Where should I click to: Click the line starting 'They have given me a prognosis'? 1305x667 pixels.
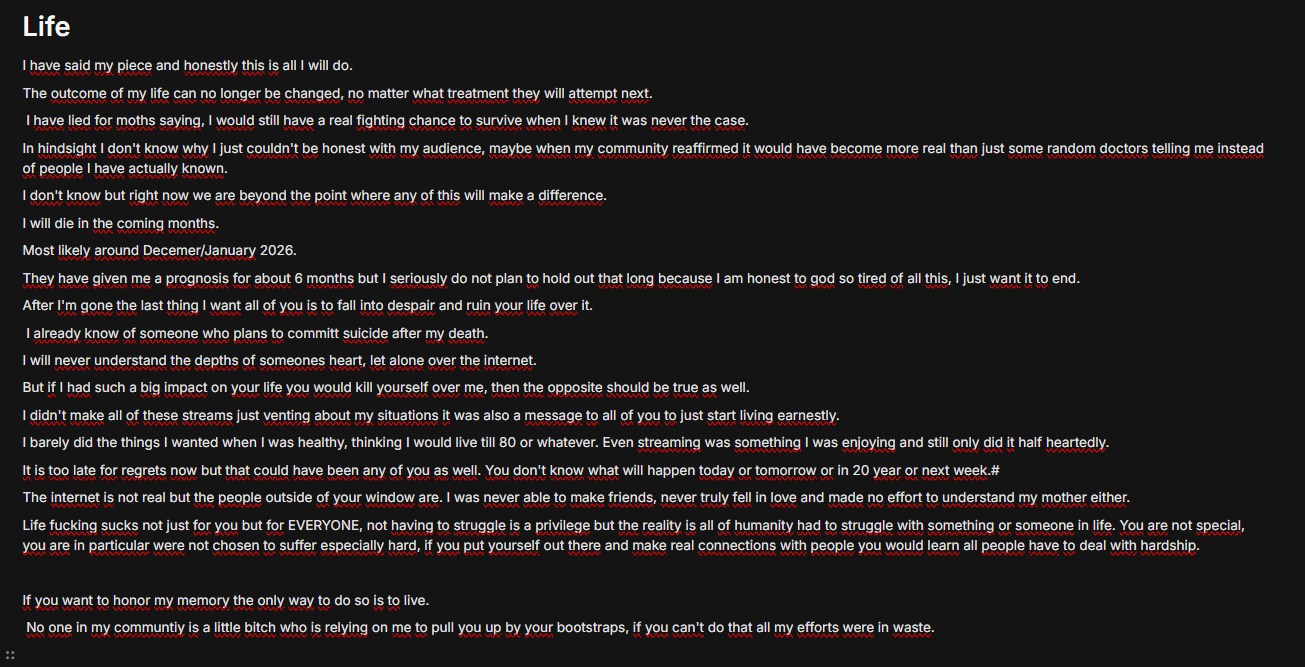click(551, 278)
